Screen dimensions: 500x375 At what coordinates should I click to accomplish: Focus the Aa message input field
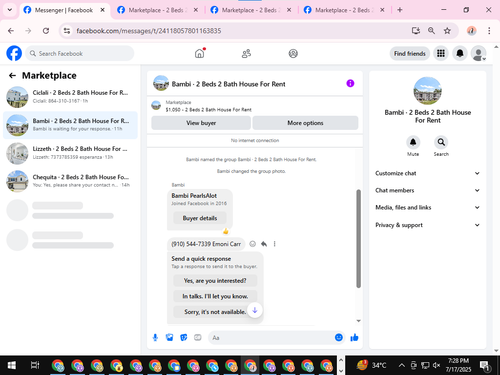pos(272,338)
